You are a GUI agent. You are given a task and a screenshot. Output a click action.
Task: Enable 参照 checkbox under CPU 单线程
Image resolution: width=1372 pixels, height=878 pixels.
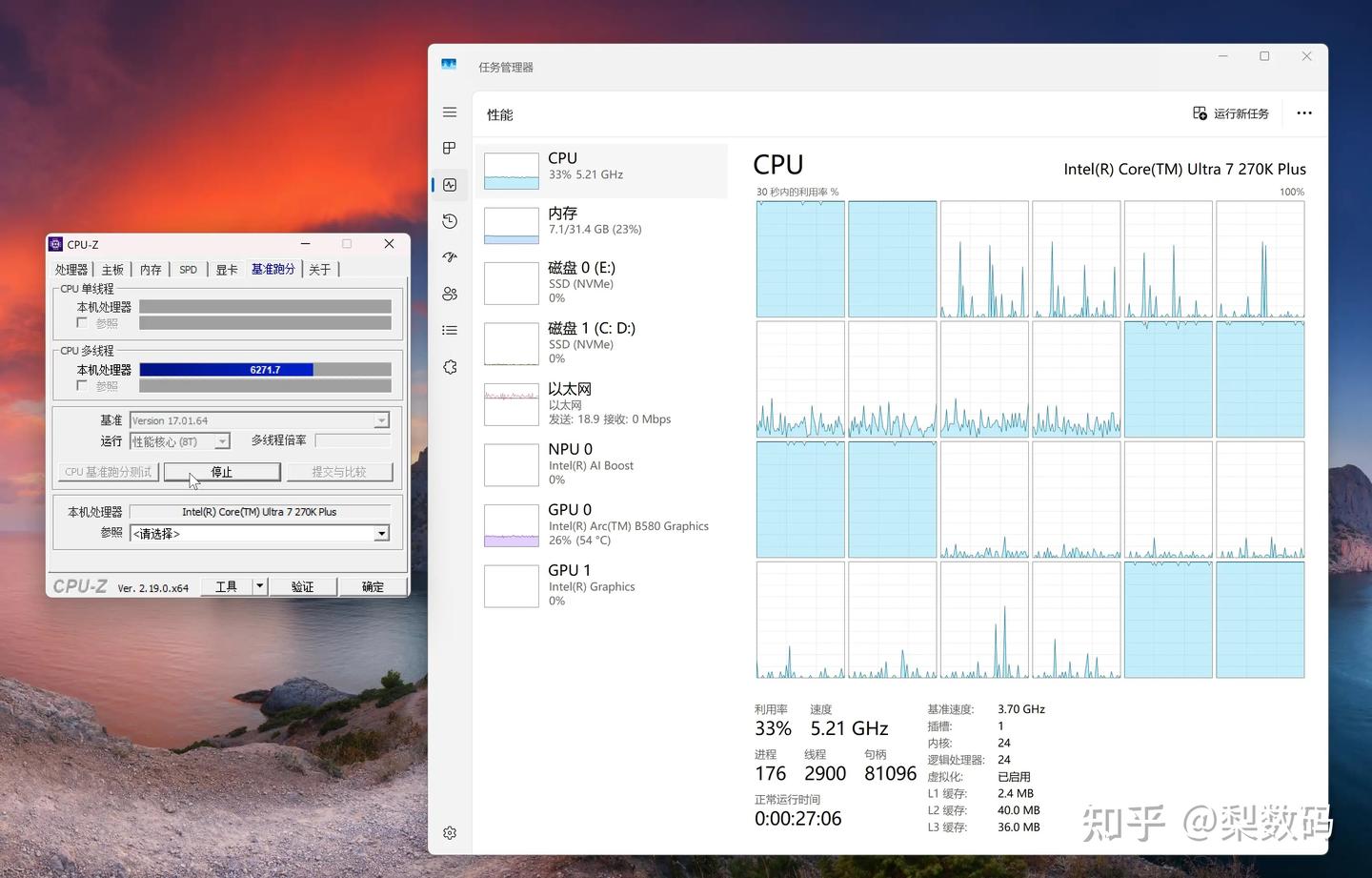coord(82,322)
